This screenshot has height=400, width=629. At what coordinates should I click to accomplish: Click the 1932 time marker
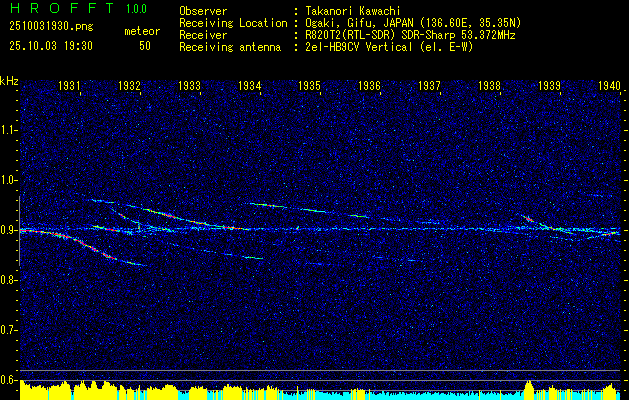click(x=129, y=86)
